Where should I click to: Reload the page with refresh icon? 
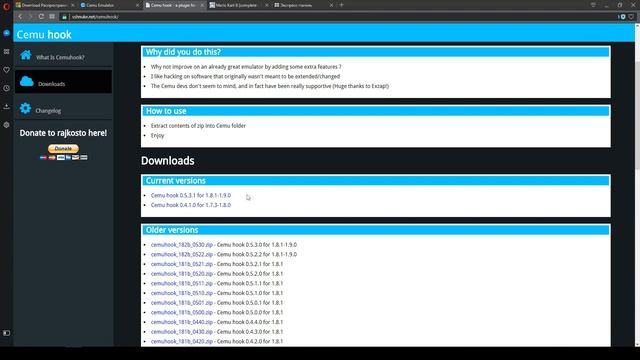click(41, 16)
